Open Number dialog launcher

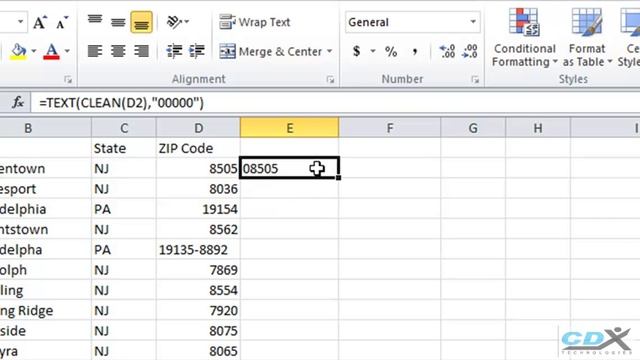[x=475, y=80]
